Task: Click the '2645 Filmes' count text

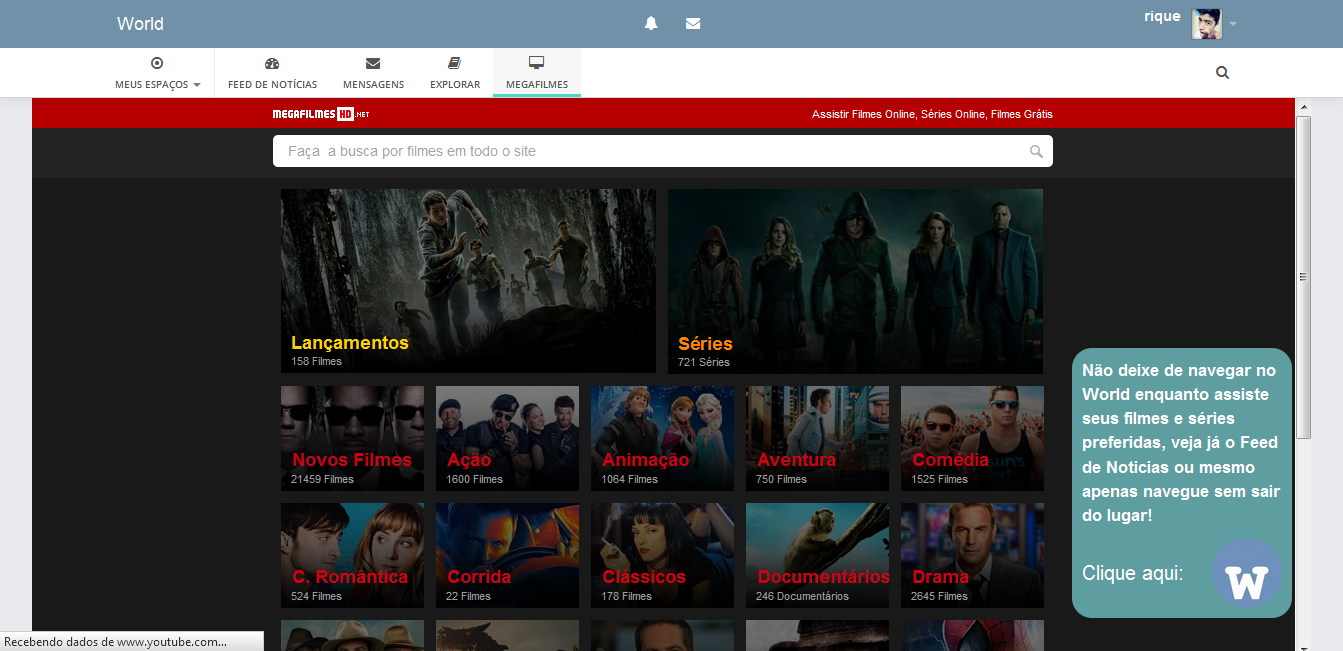Action: (x=939, y=596)
